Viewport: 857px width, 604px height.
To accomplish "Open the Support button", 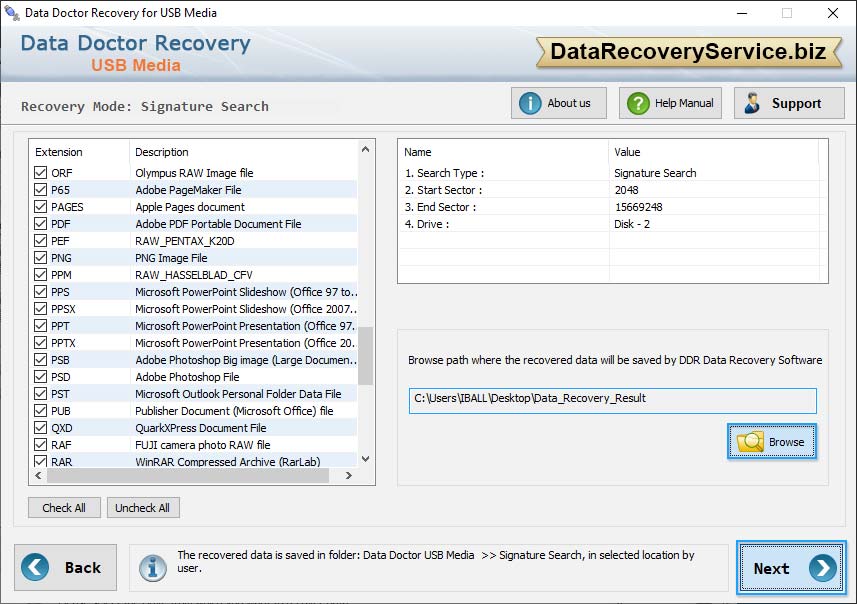I will pyautogui.click(x=789, y=103).
